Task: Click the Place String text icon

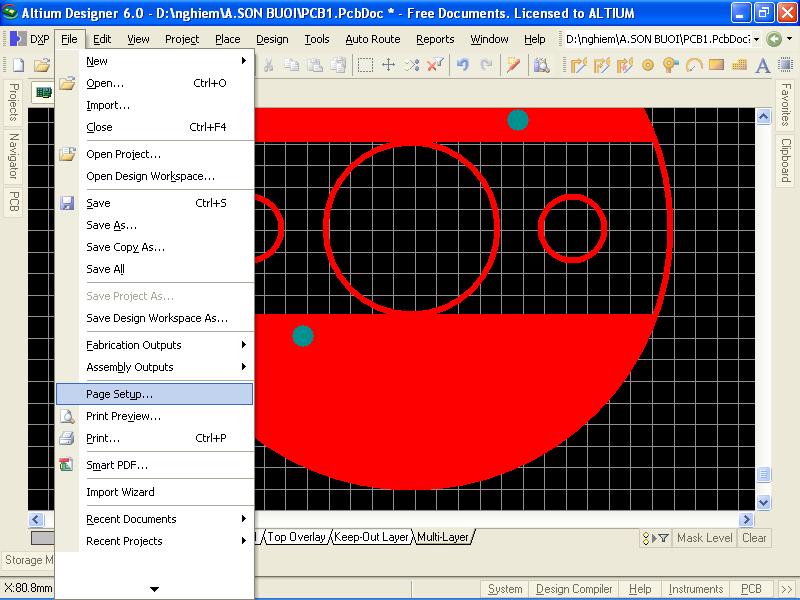Action: point(761,65)
